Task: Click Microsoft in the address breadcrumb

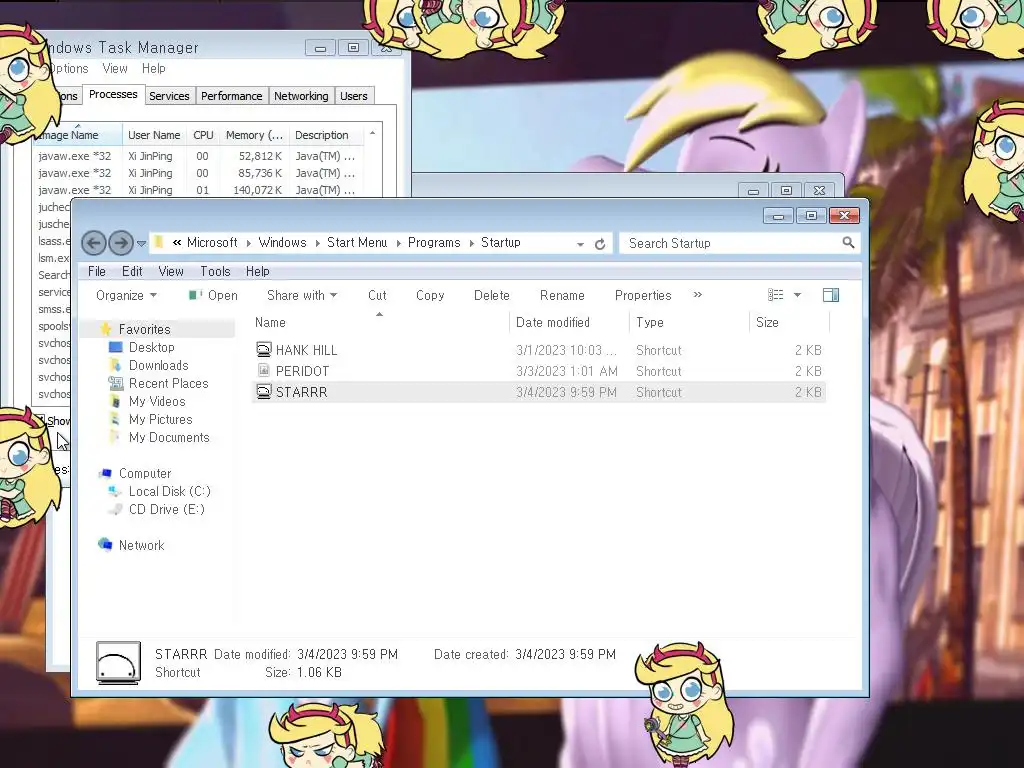Action: click(x=212, y=242)
